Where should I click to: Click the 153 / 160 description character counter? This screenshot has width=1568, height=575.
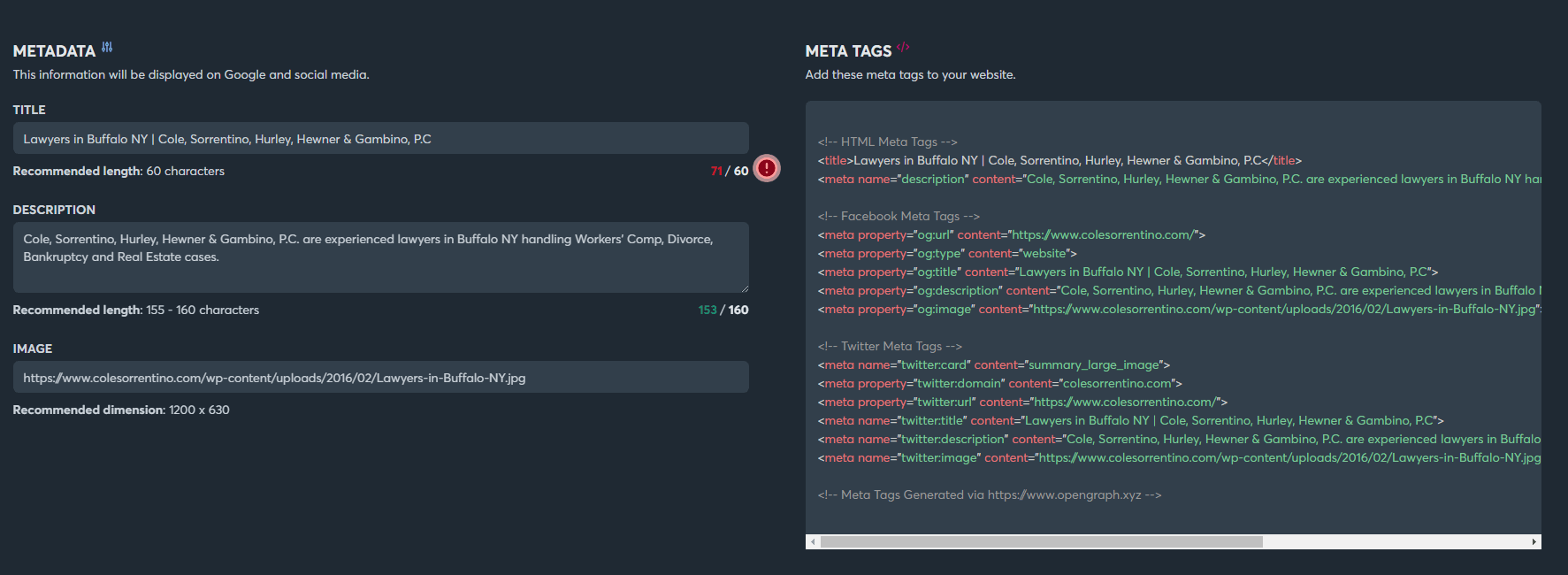click(x=723, y=310)
